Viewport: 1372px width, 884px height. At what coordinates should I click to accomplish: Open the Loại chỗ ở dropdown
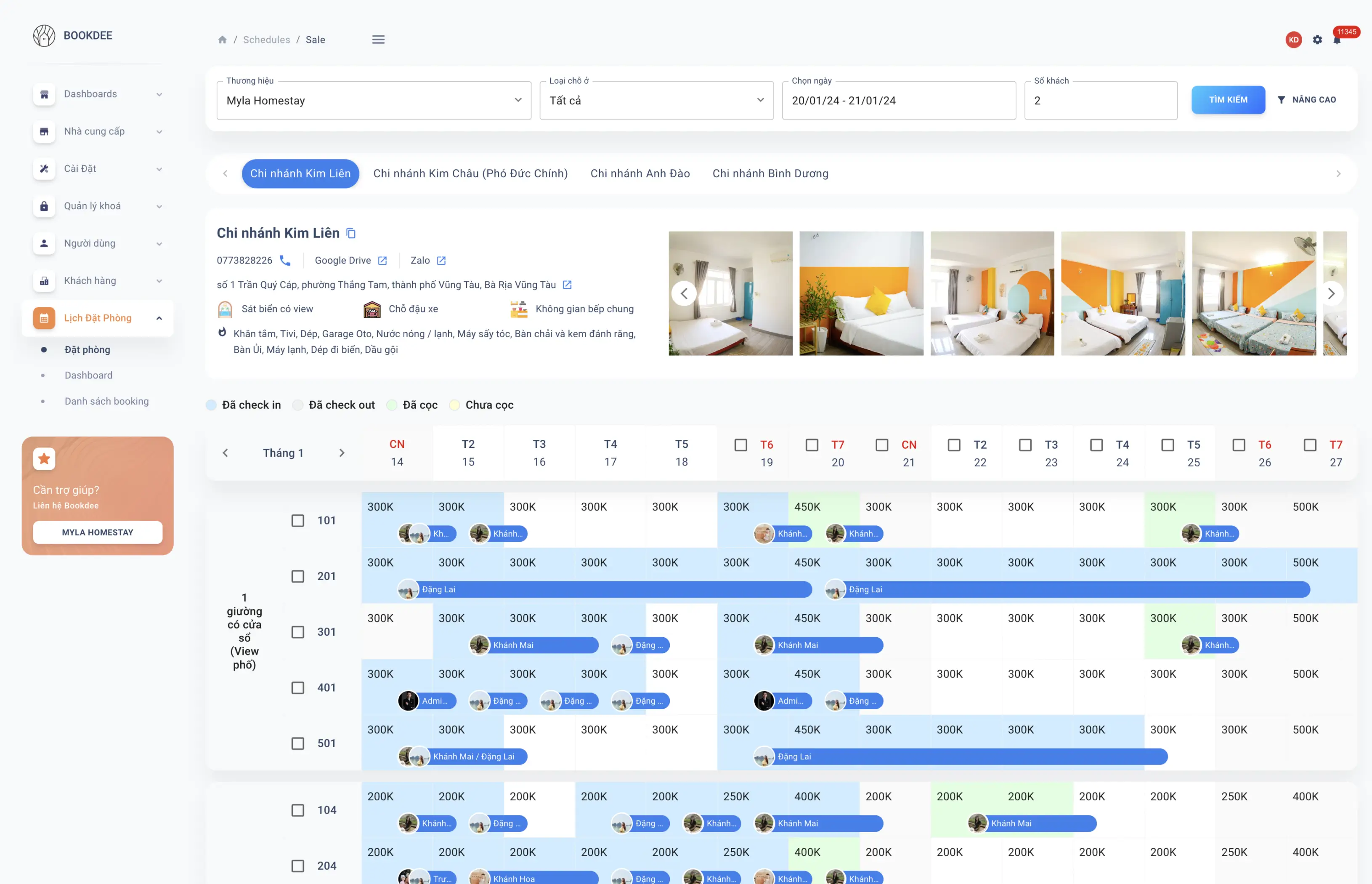[656, 101]
